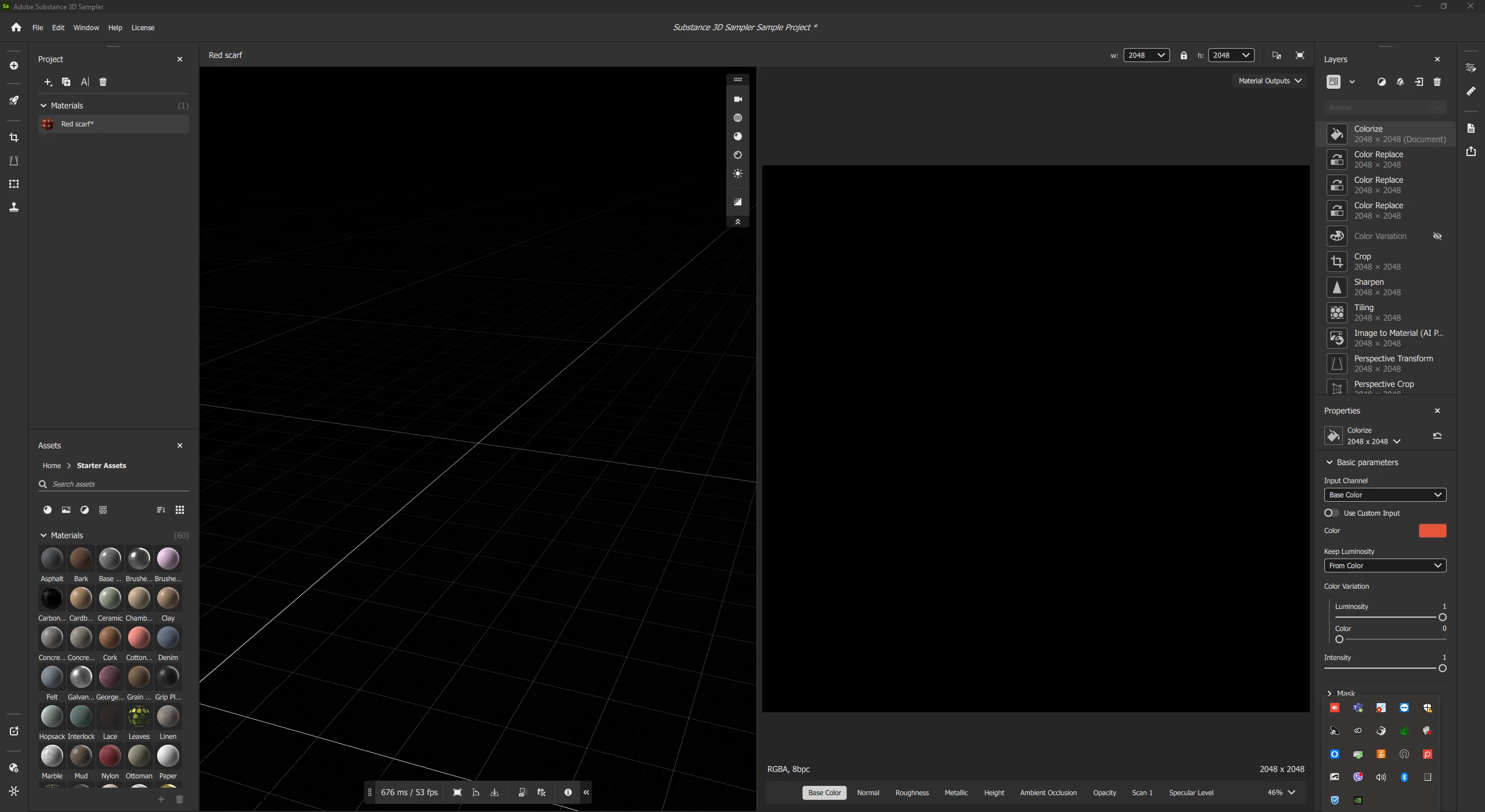1485x812 pixels.
Task: Open the environment globe settings in viewport
Action: coord(738,118)
